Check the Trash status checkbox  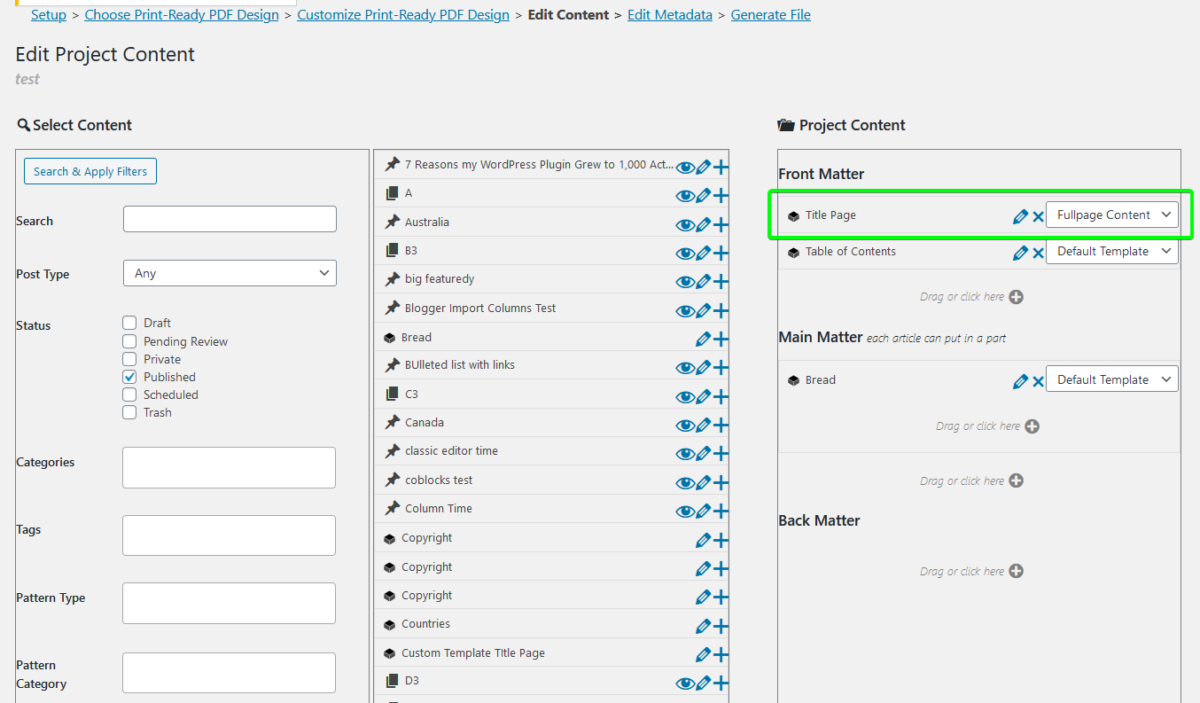[x=129, y=412]
